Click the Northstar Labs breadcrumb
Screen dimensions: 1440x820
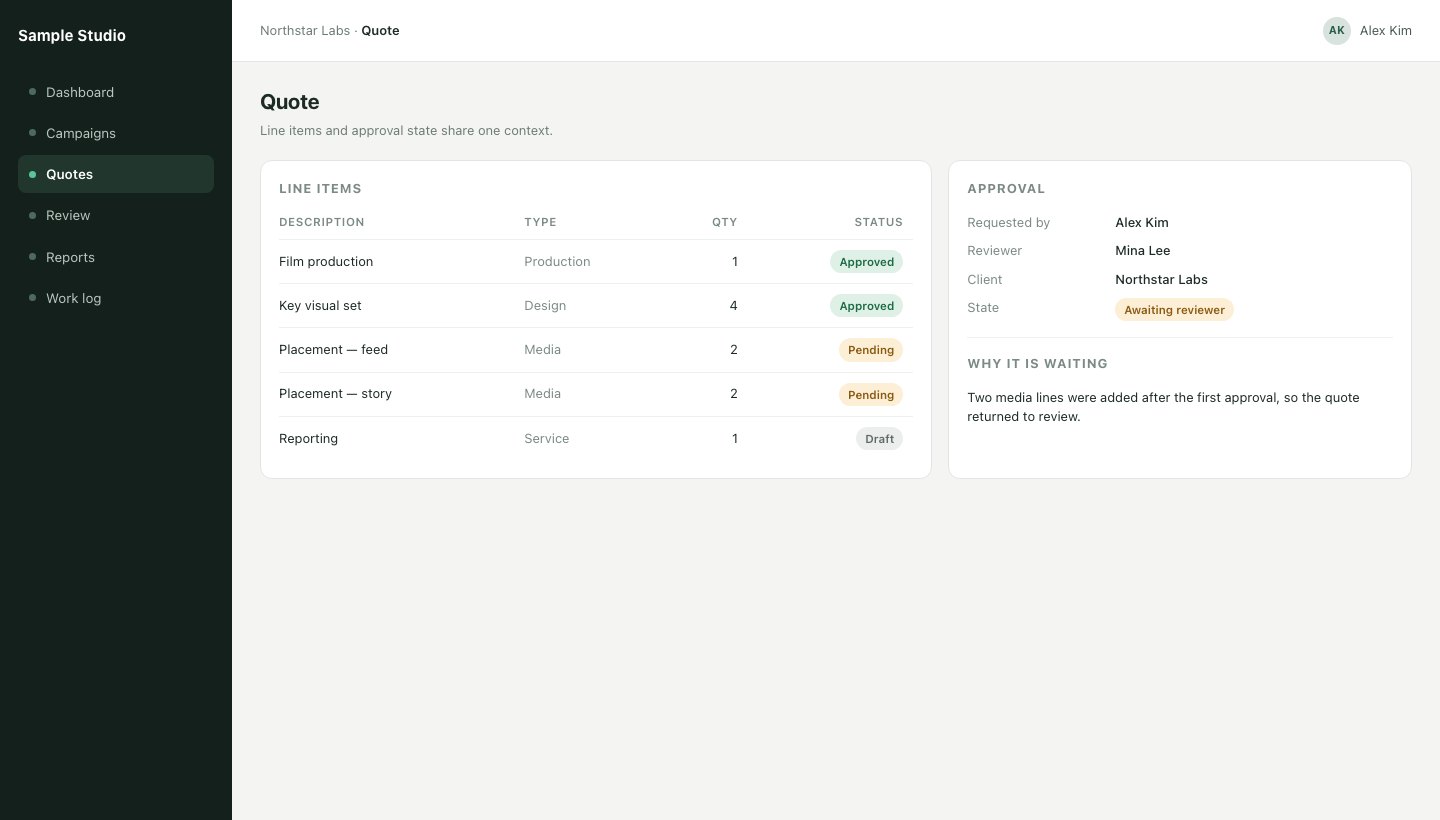[305, 31]
